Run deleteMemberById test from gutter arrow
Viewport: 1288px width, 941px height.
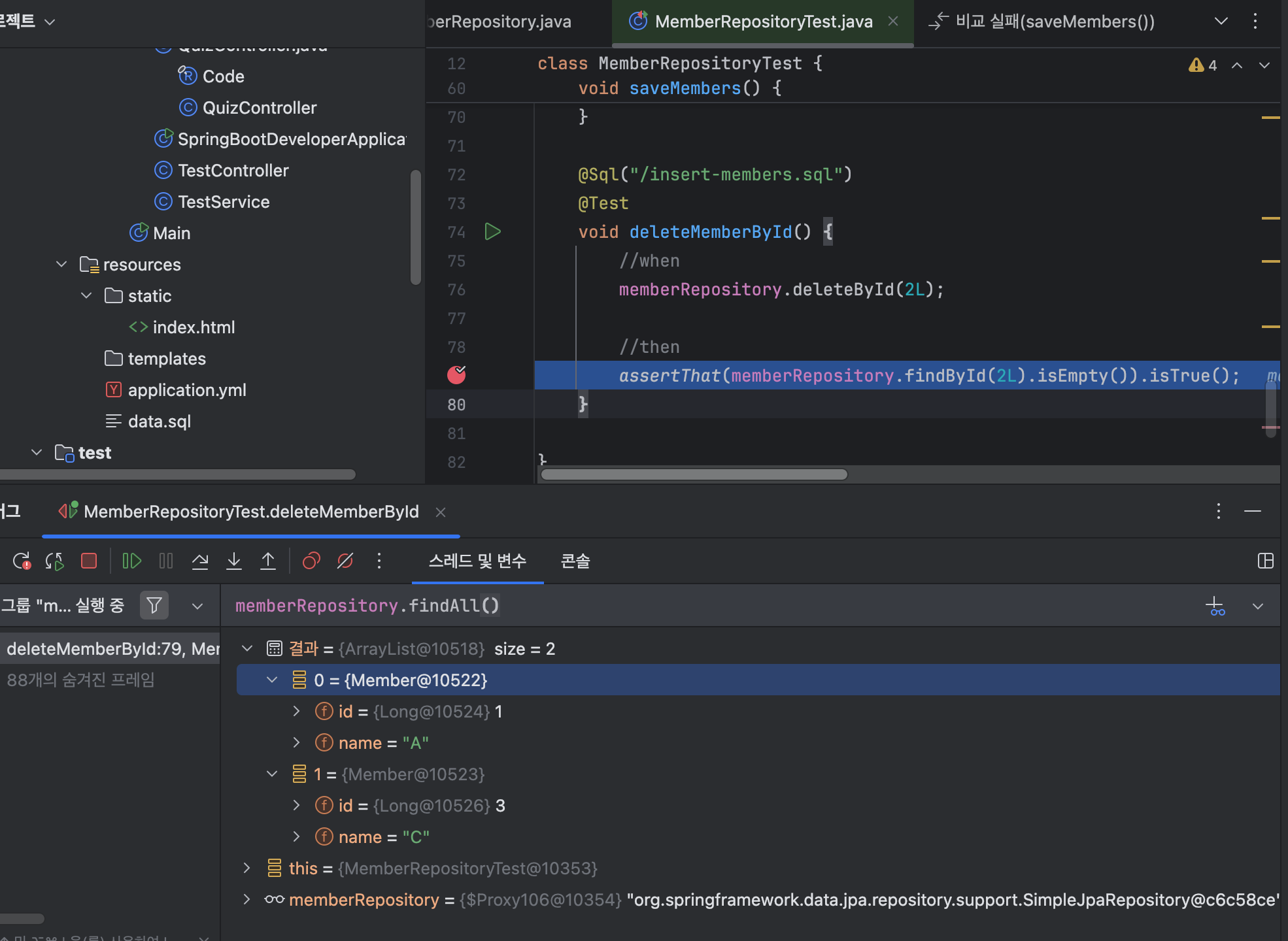click(x=492, y=232)
